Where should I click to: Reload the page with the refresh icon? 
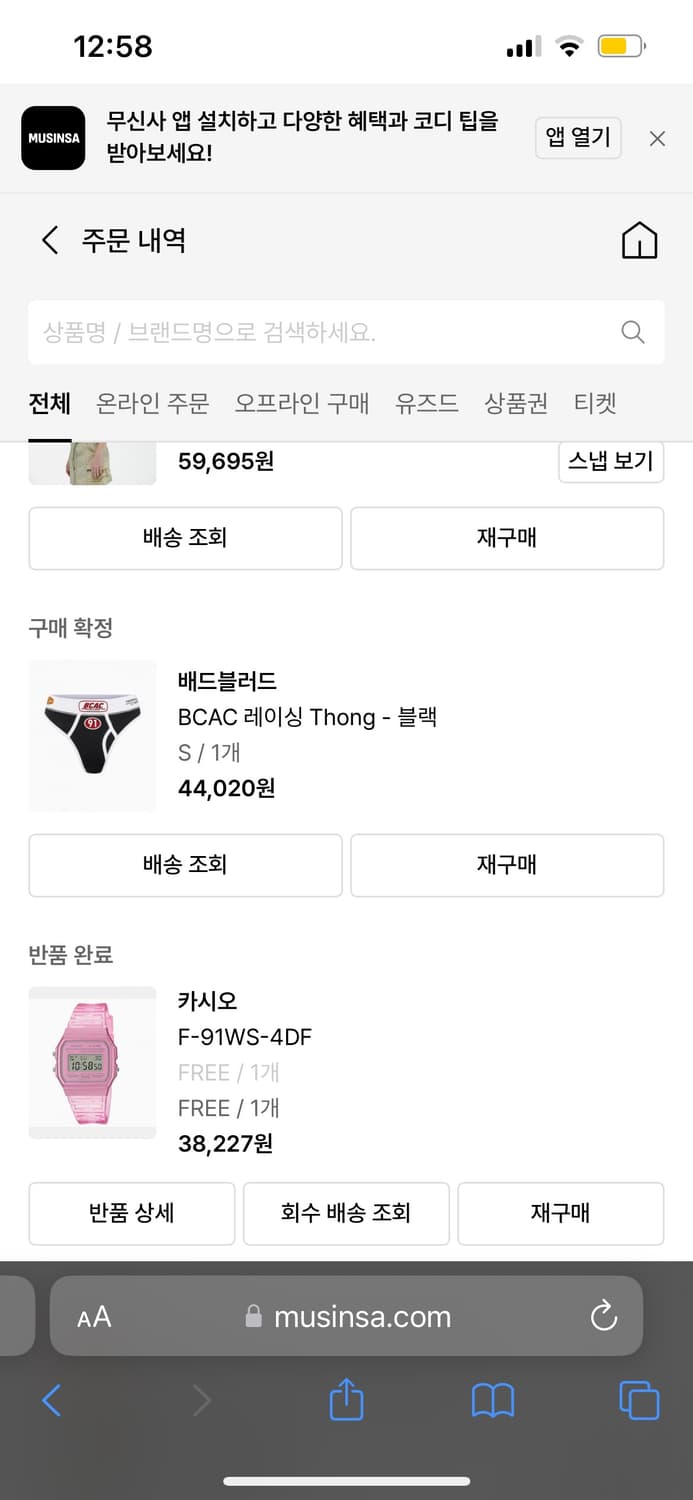[603, 1317]
